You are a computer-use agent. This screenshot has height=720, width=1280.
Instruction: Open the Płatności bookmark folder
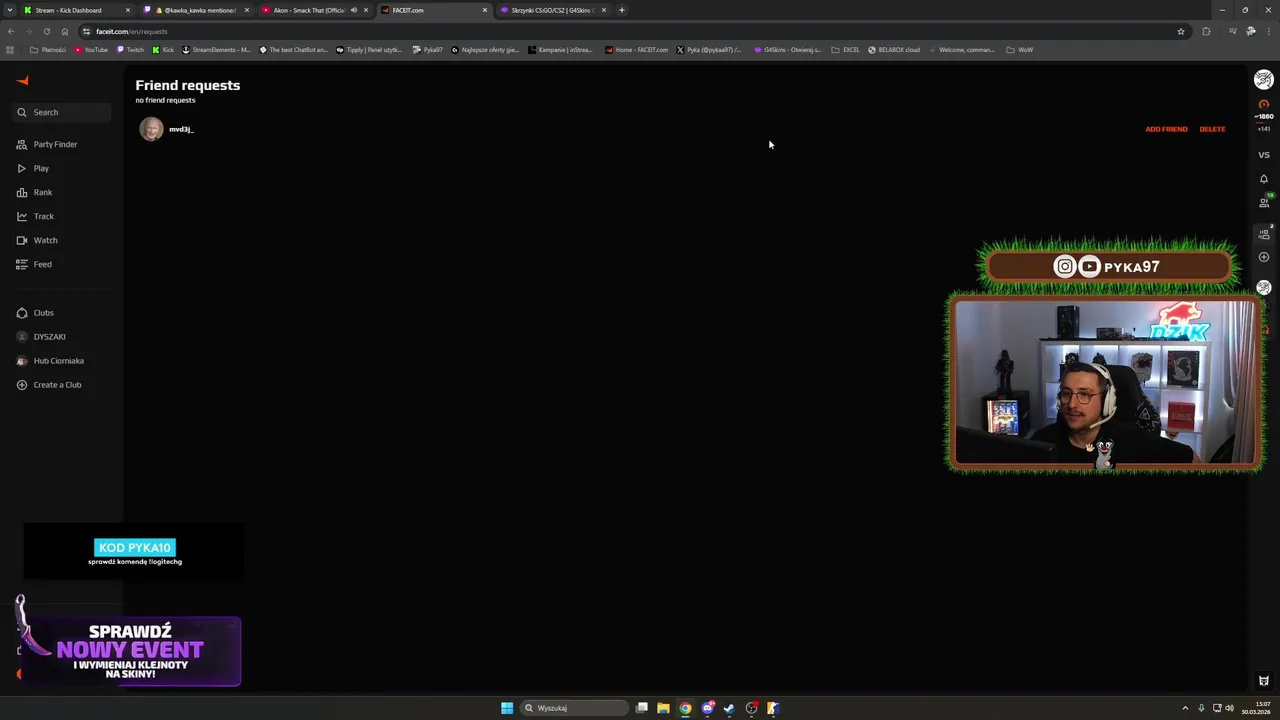click(48, 50)
